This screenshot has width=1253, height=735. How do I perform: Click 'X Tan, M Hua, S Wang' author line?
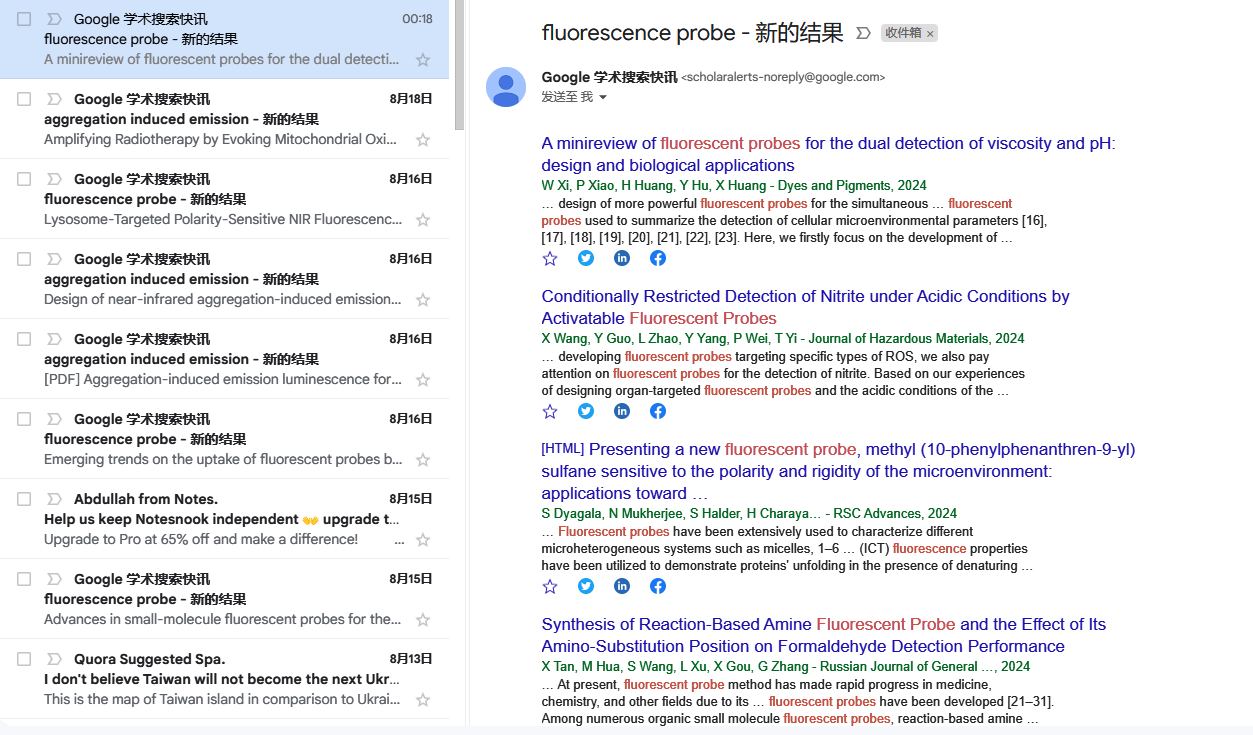tap(785, 666)
